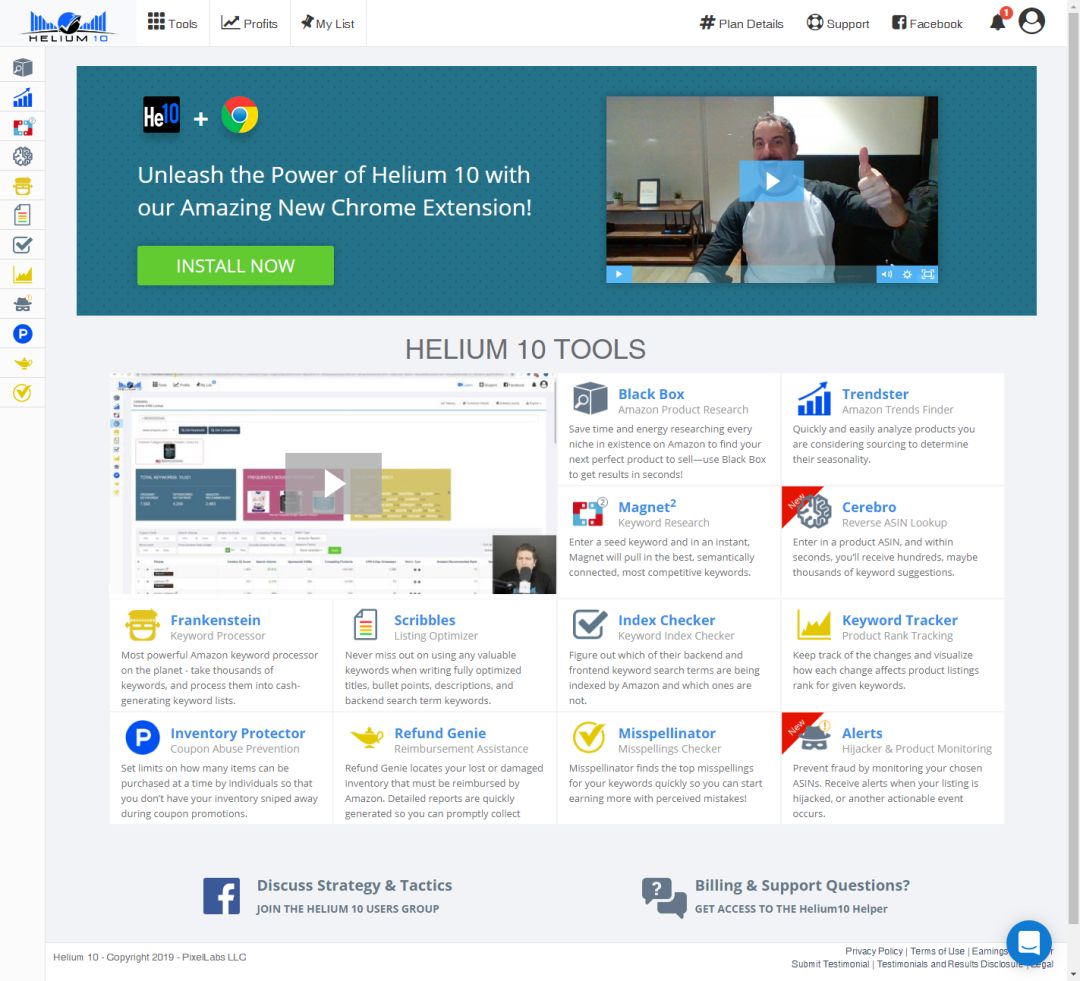Open the notifications bell

click(998, 22)
